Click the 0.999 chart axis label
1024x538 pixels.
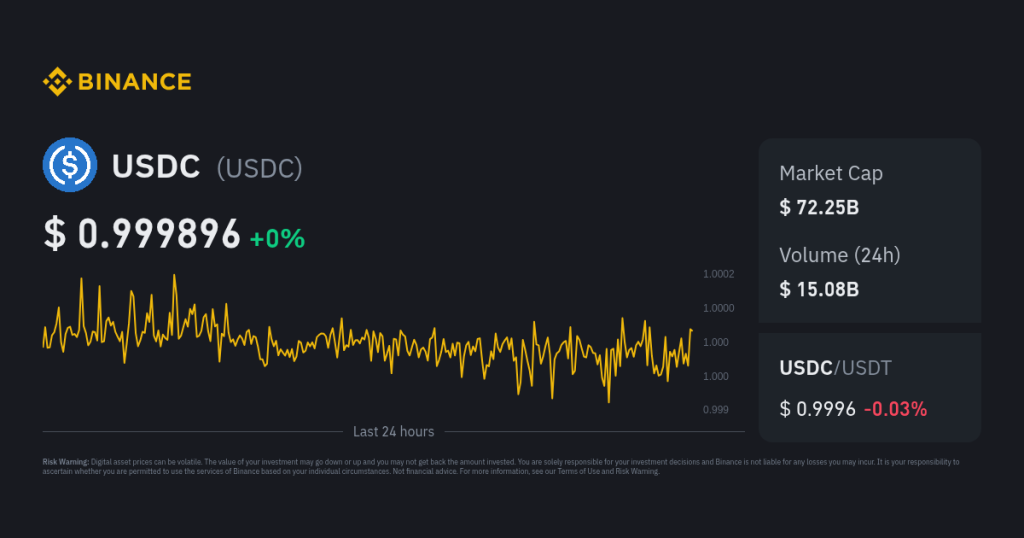click(x=716, y=410)
